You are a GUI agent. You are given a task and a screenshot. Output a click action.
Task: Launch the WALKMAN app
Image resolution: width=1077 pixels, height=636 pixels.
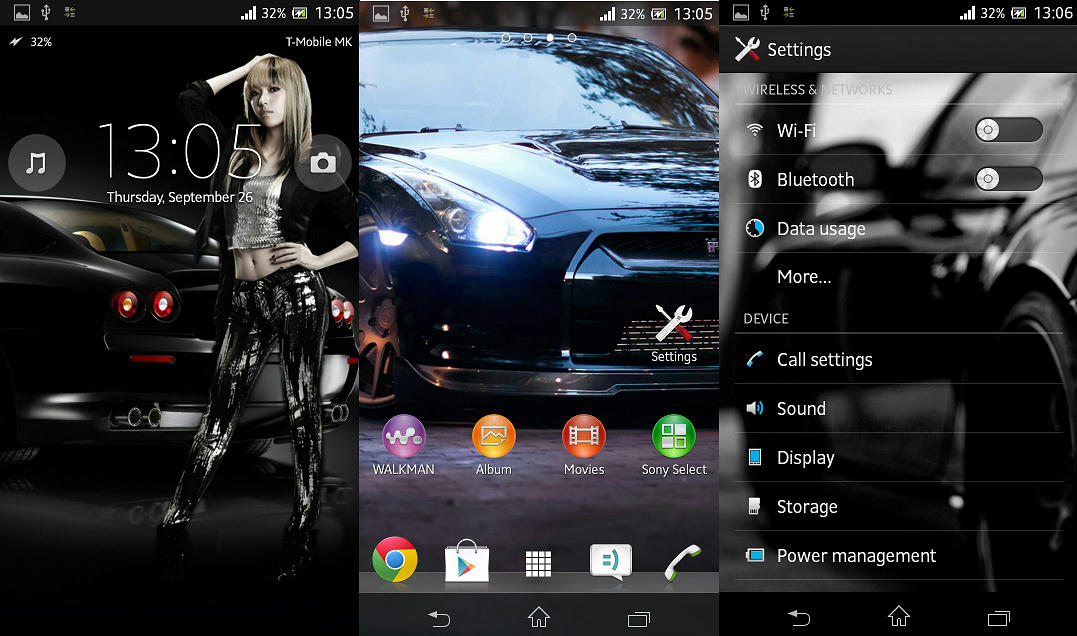pos(403,445)
